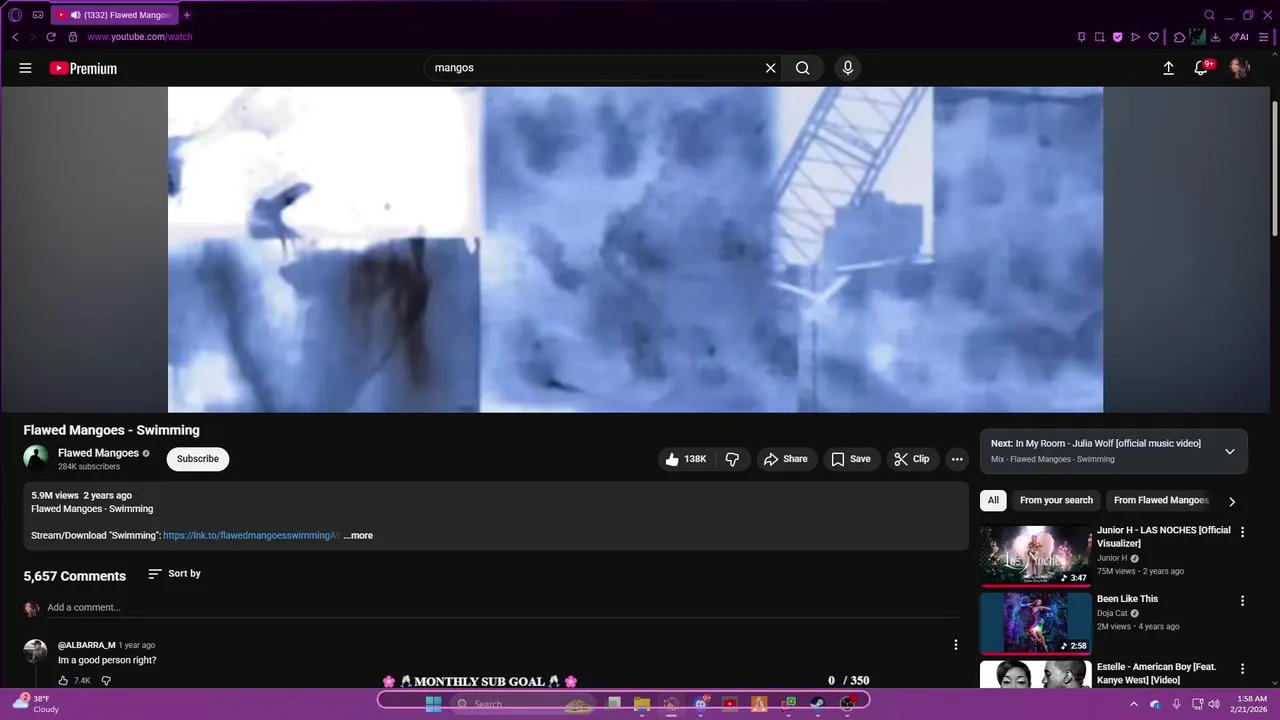The image size is (1280, 720).
Task: Open the workspaces/tab islands icon
Action: 38,15
